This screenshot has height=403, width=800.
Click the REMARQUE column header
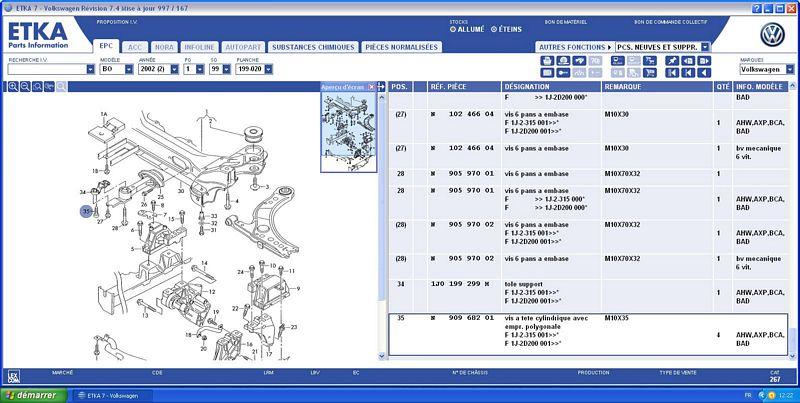click(657, 87)
